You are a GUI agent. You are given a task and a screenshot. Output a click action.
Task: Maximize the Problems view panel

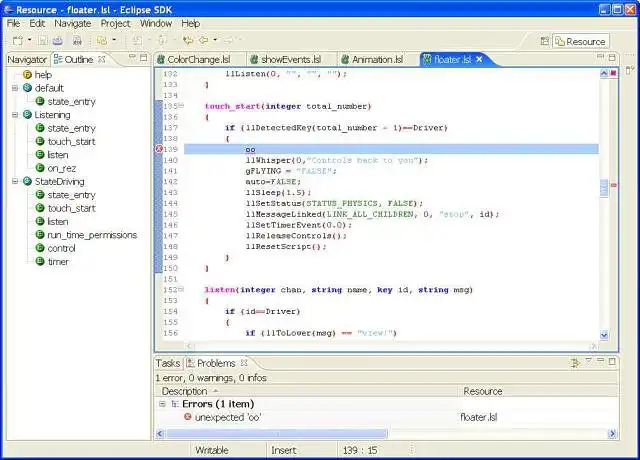[x=612, y=361]
